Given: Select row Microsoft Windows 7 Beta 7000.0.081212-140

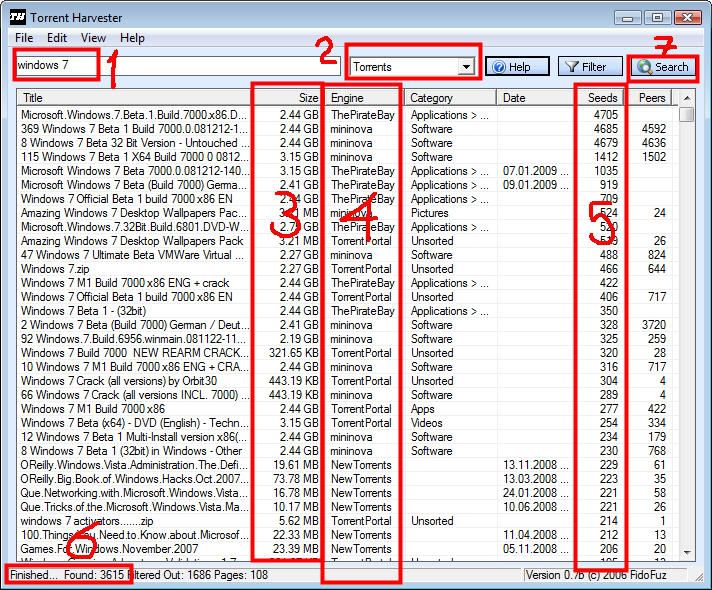Looking at the screenshot, I should [345, 171].
